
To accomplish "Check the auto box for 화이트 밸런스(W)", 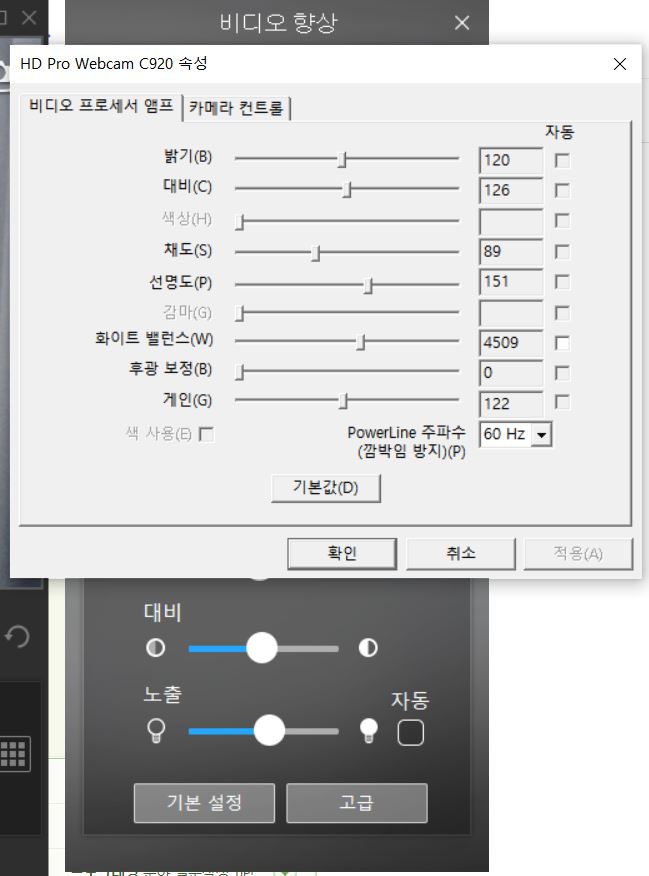I will point(562,342).
